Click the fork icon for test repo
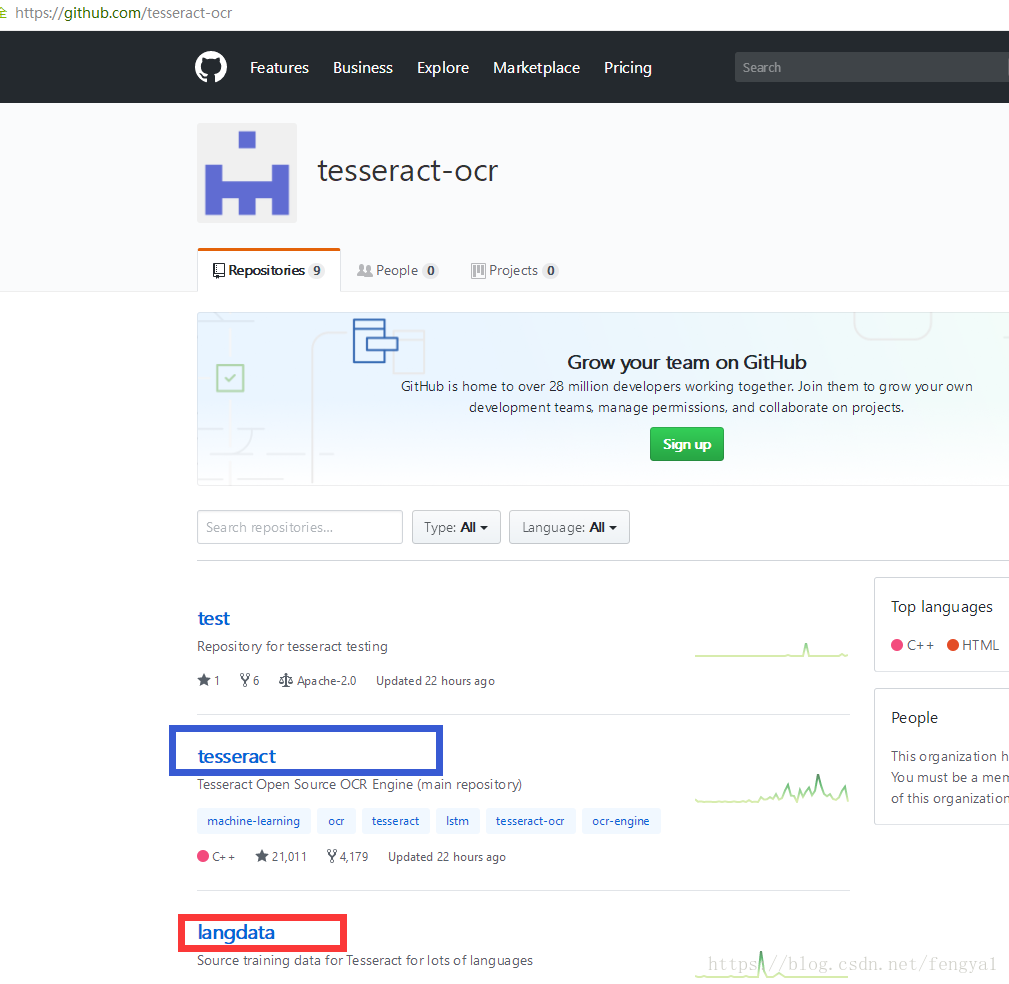Viewport: 1009px width, 984px height. 245,680
